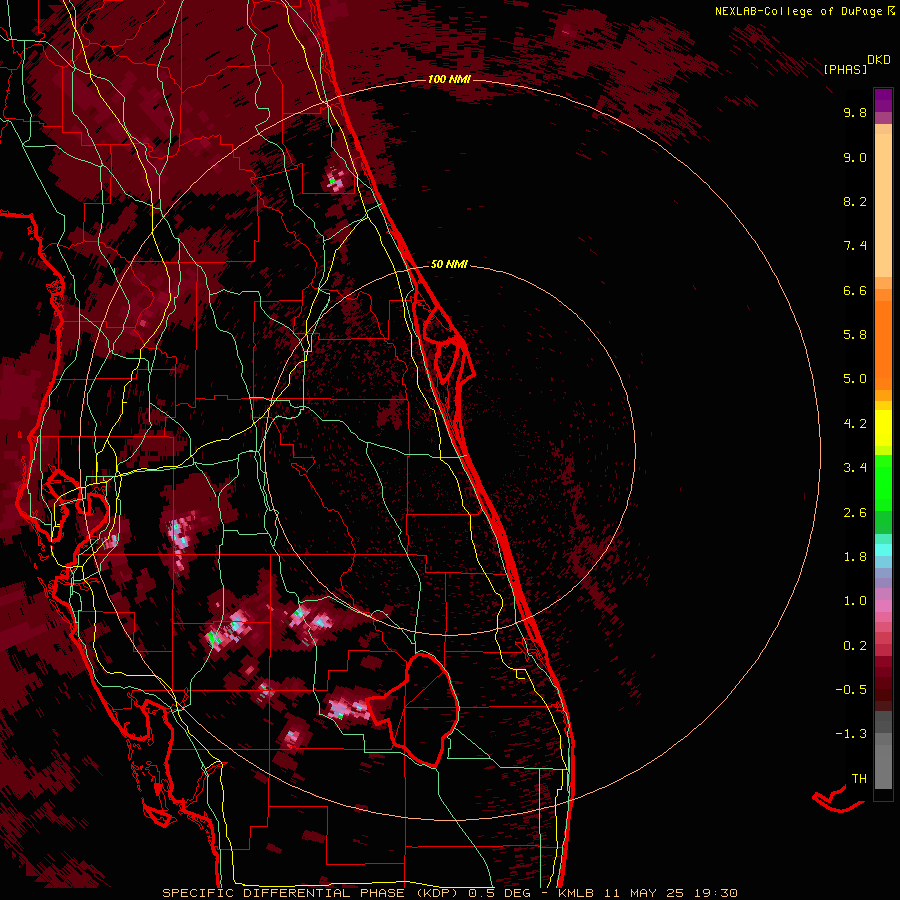
Task: Click the 7.4 value on color scale
Action: coord(855,246)
